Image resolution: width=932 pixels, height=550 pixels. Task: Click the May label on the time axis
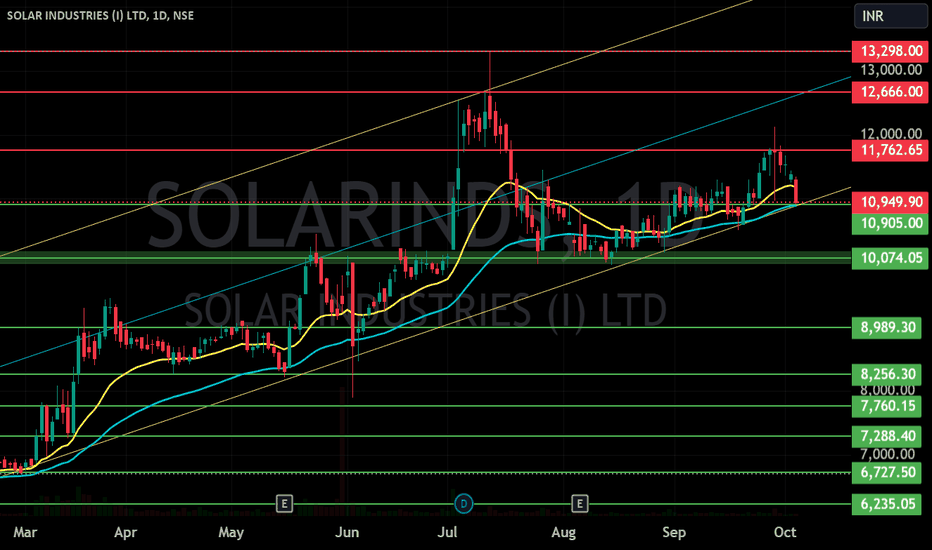coord(231,532)
